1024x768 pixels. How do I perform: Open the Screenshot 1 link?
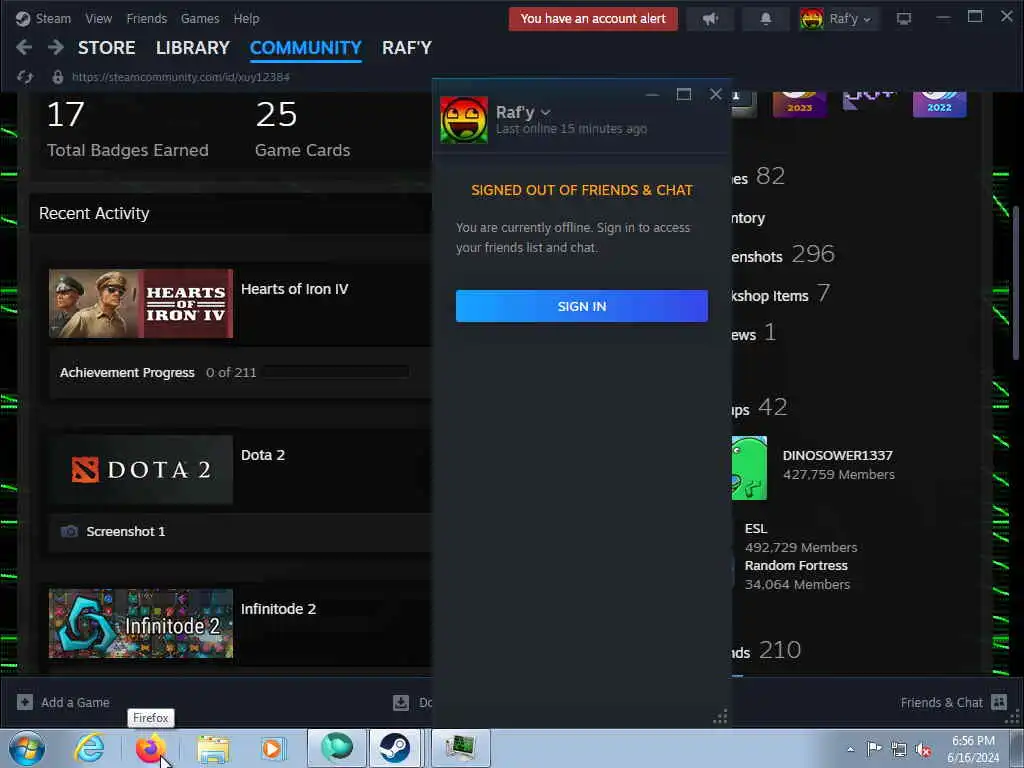[x=125, y=532]
